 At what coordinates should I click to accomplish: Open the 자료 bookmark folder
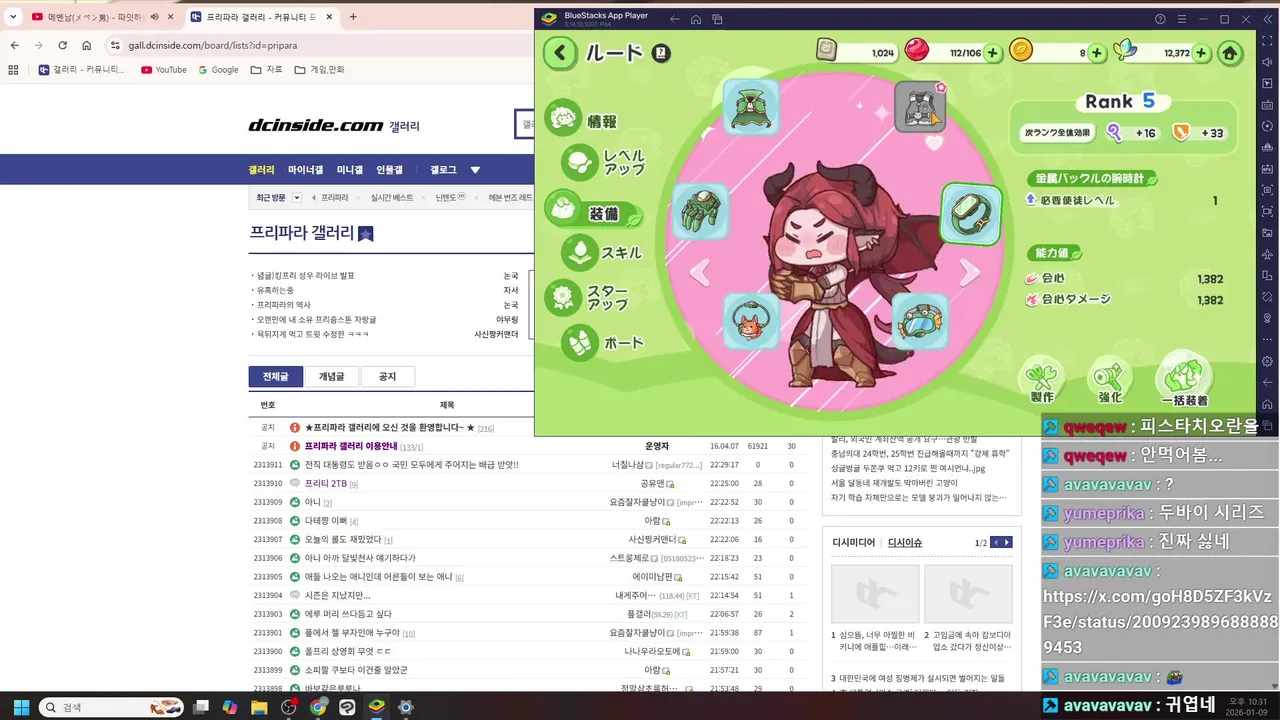[x=266, y=70]
